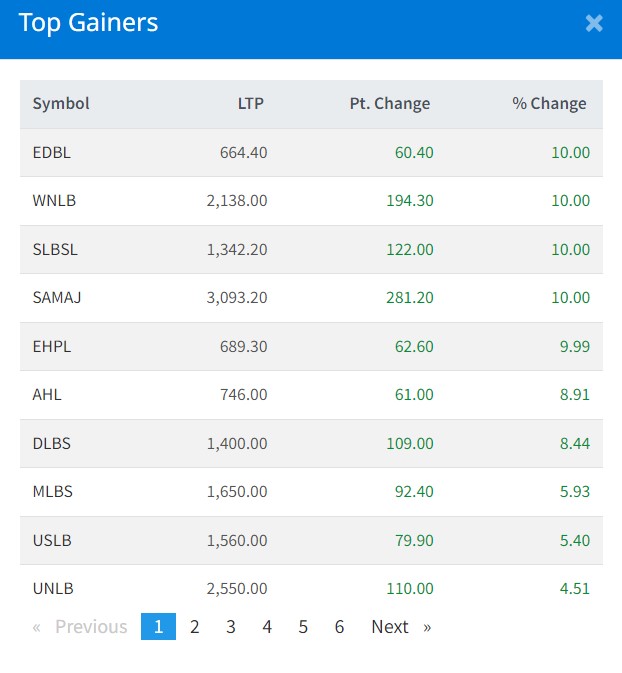
Task: Sort table by Symbol column header
Action: tap(61, 103)
